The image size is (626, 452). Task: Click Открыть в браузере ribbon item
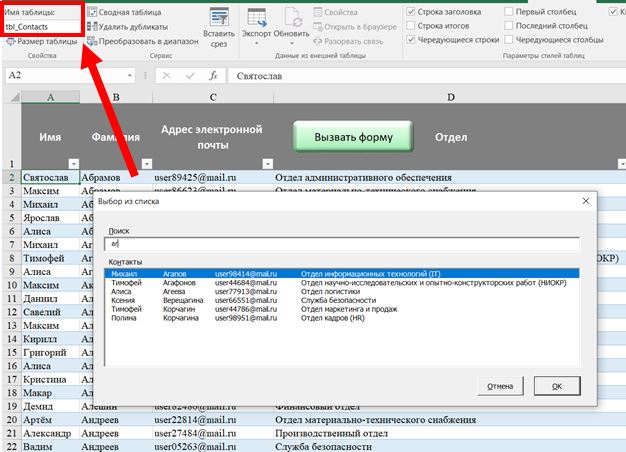tap(355, 27)
